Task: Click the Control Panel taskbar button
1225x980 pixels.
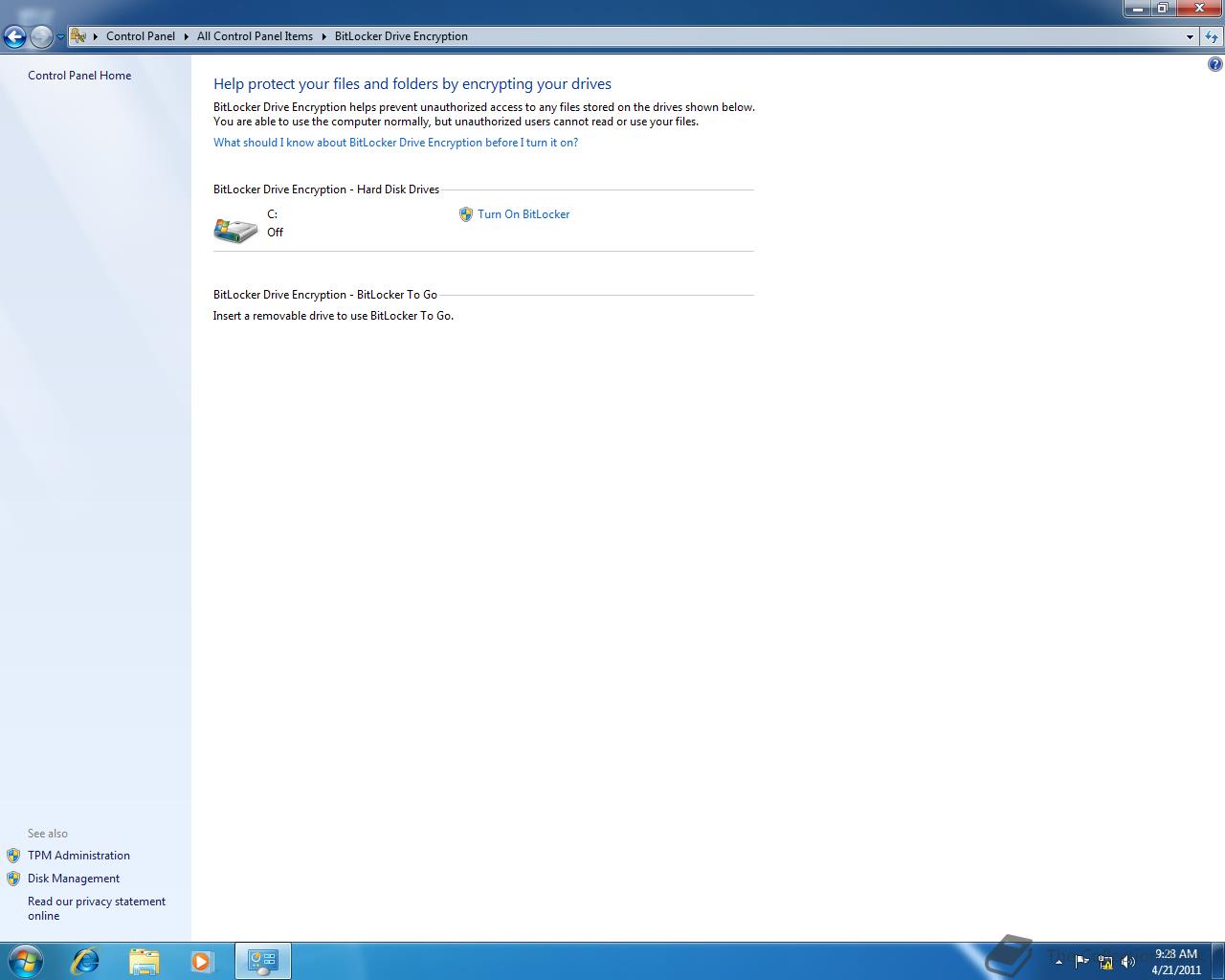Action: tap(262, 961)
